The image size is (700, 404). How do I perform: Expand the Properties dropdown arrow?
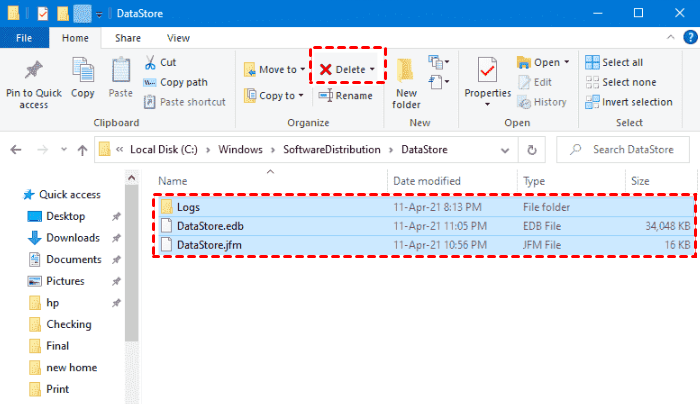[x=487, y=104]
